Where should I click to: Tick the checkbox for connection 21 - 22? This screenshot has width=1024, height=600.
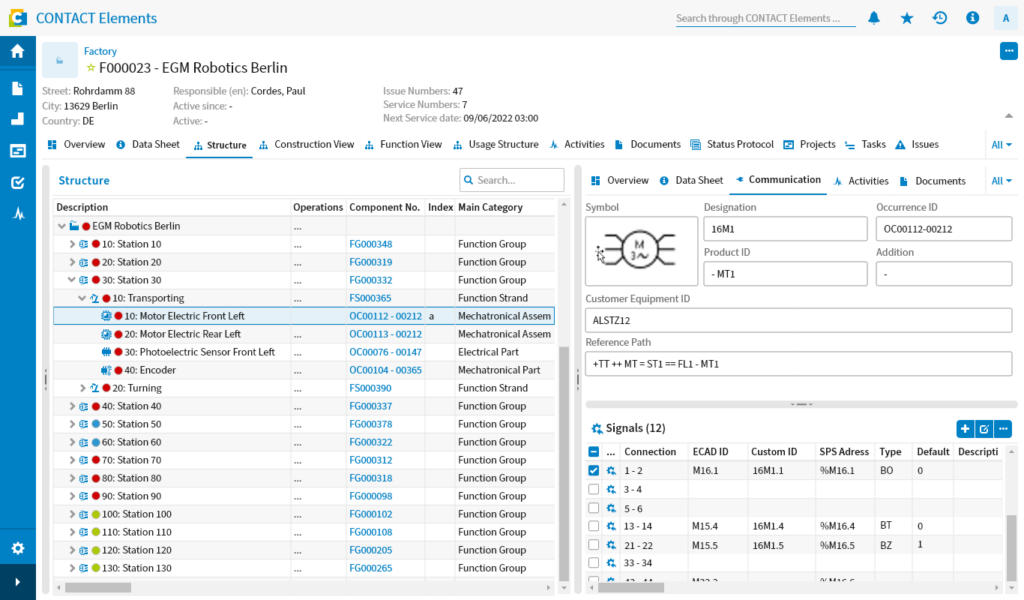click(x=594, y=544)
